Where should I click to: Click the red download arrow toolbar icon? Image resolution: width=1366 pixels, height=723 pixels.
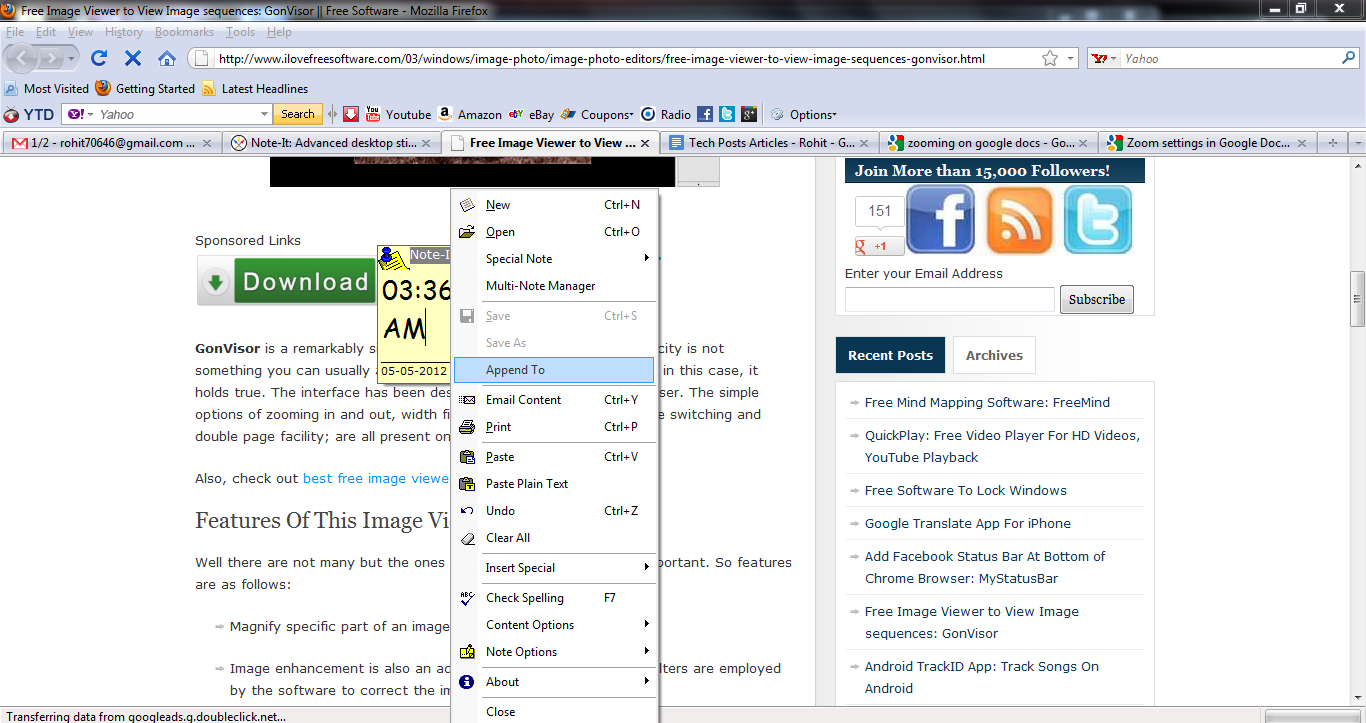point(351,114)
